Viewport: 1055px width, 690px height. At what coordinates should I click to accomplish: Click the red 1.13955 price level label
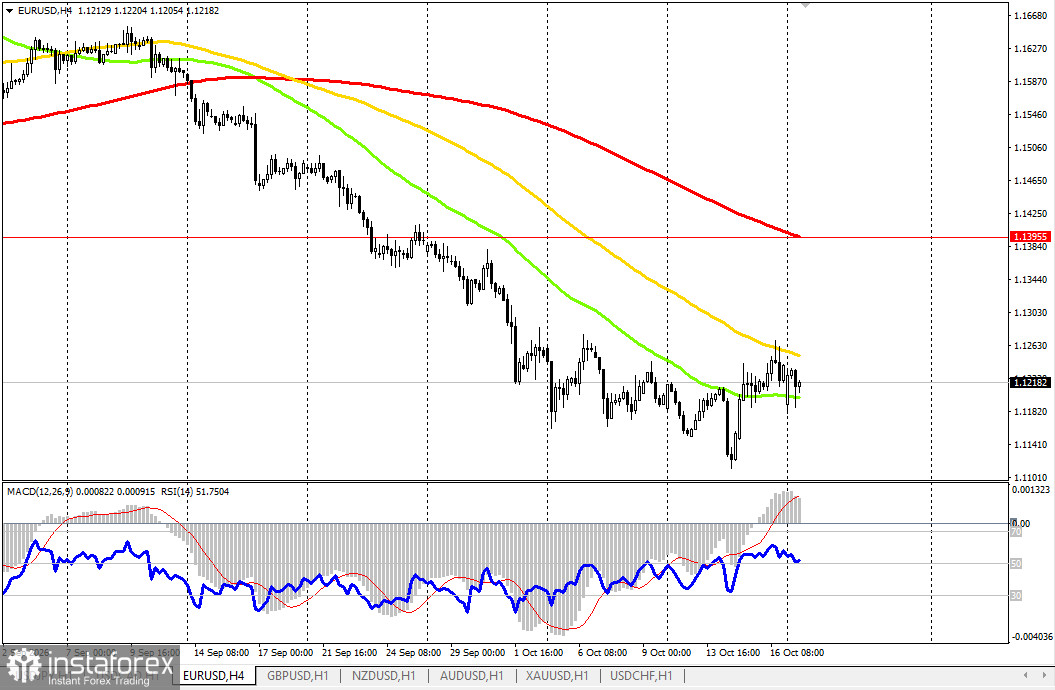[1030, 237]
